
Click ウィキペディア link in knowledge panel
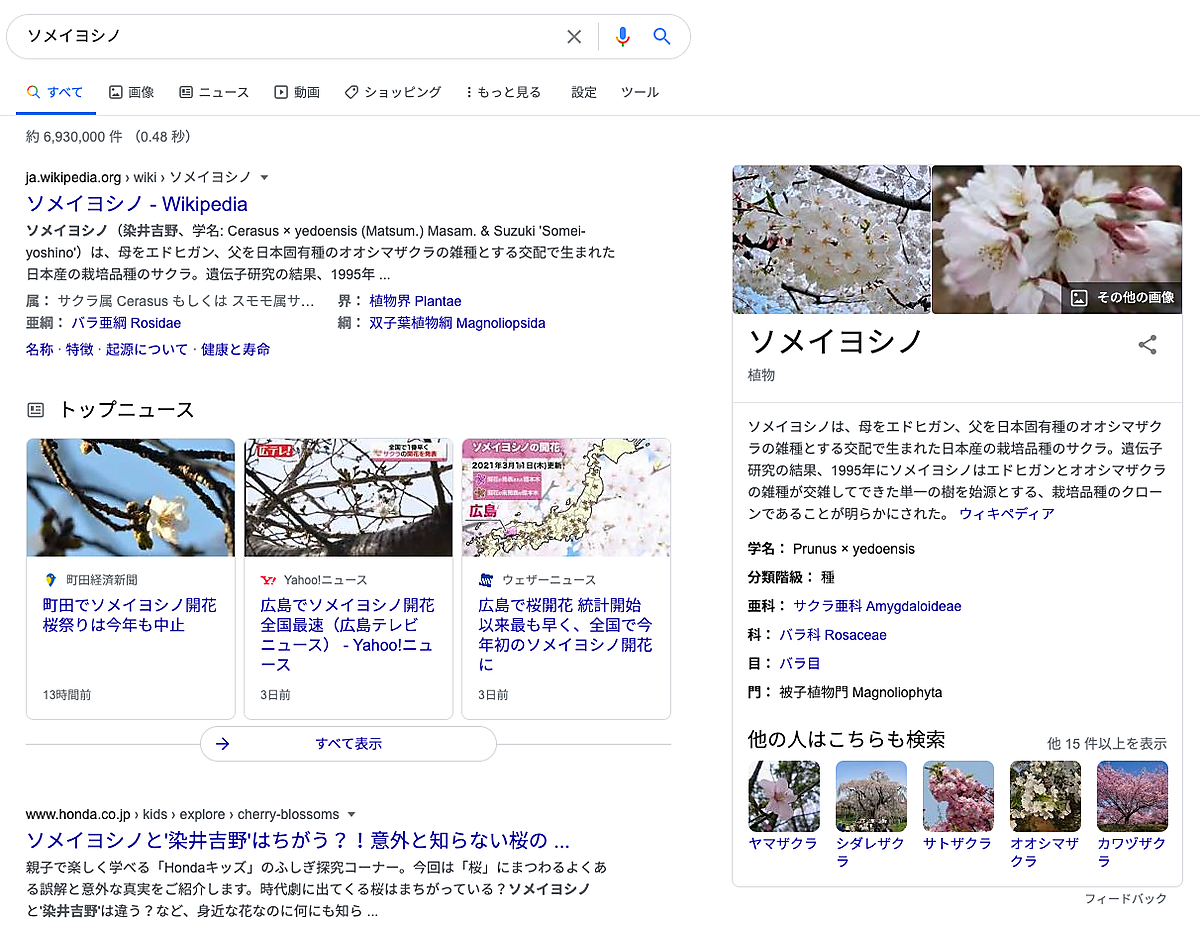coord(1006,513)
